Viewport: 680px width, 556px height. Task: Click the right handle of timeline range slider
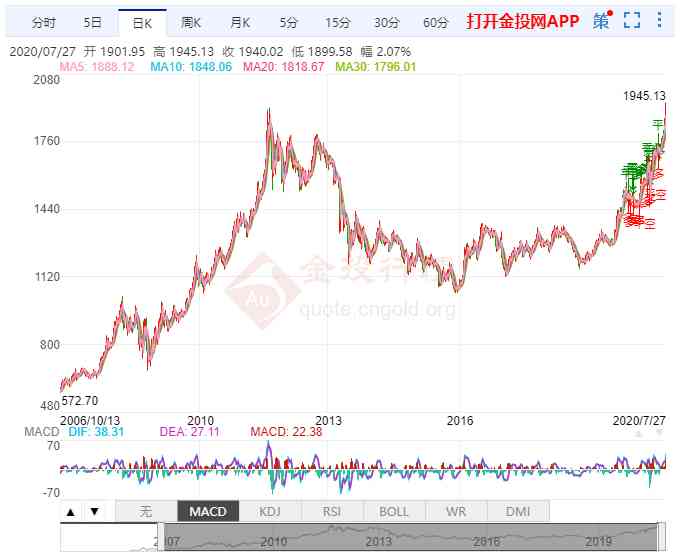[659, 539]
